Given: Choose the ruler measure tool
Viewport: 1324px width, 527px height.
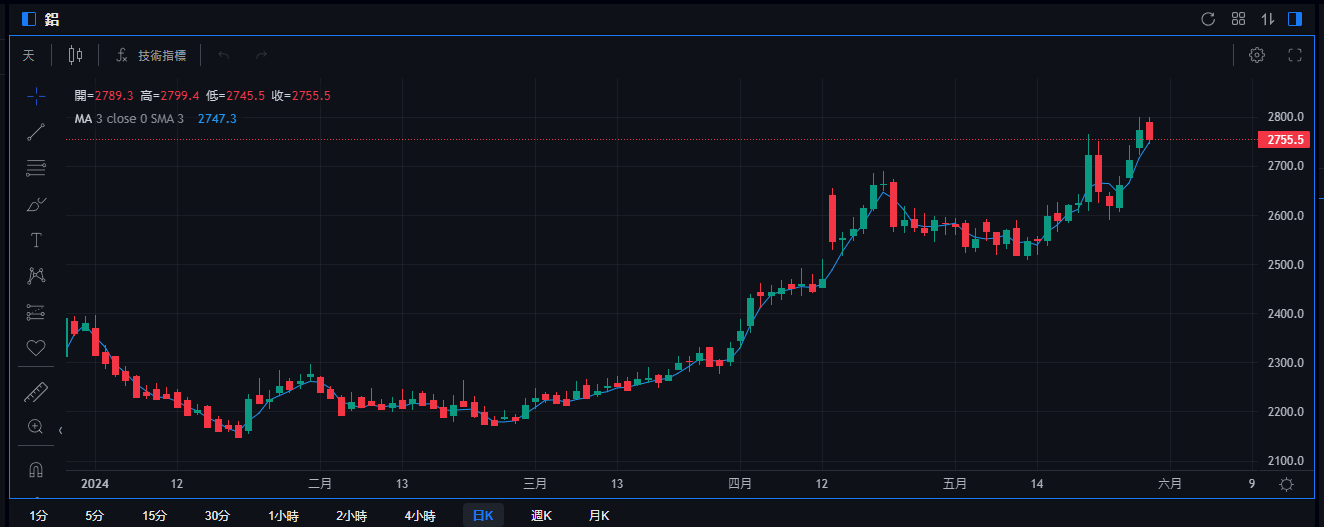Looking at the screenshot, I should click(36, 391).
